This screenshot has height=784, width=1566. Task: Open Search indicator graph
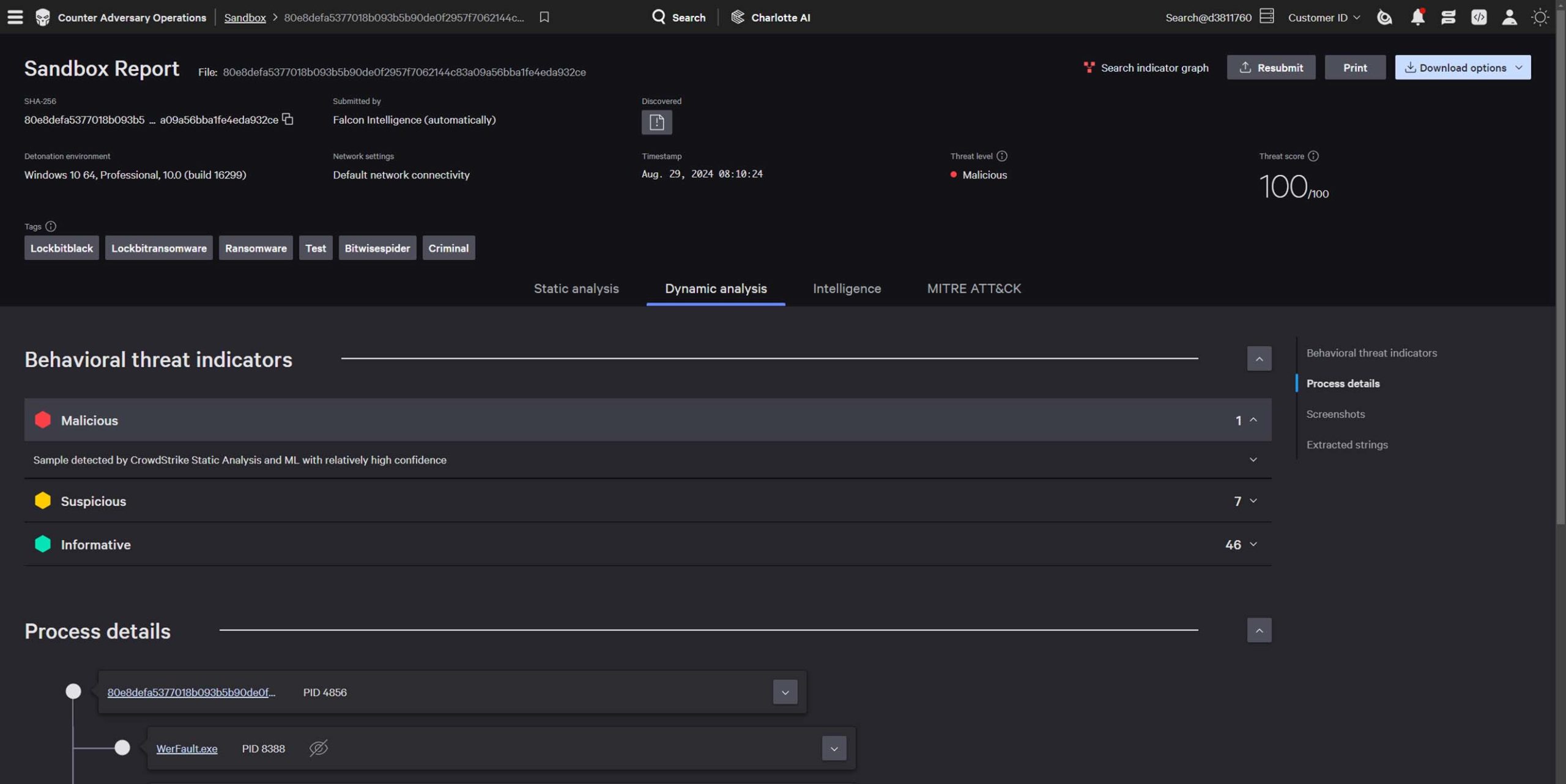pyautogui.click(x=1146, y=67)
